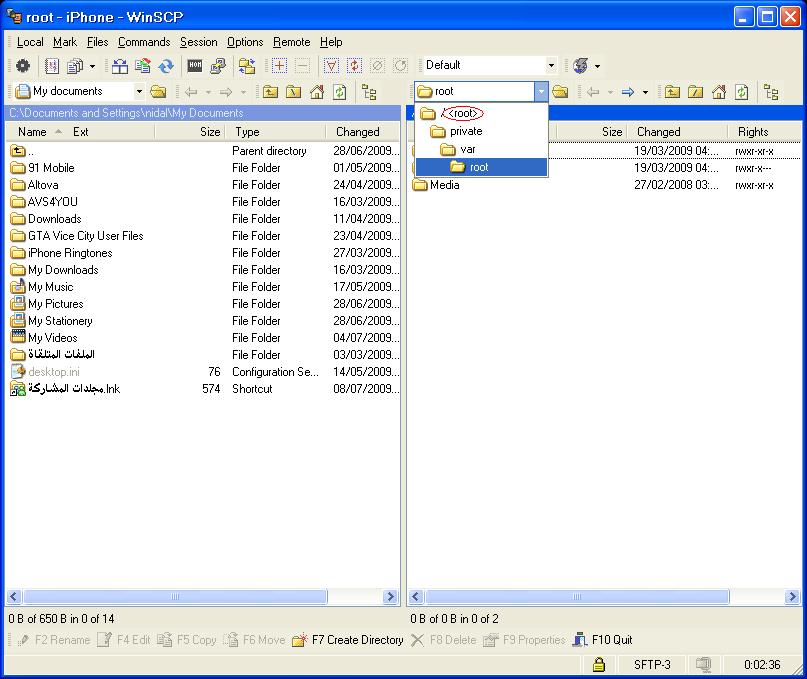
Task: Open the Commands menu
Action: tap(144, 42)
